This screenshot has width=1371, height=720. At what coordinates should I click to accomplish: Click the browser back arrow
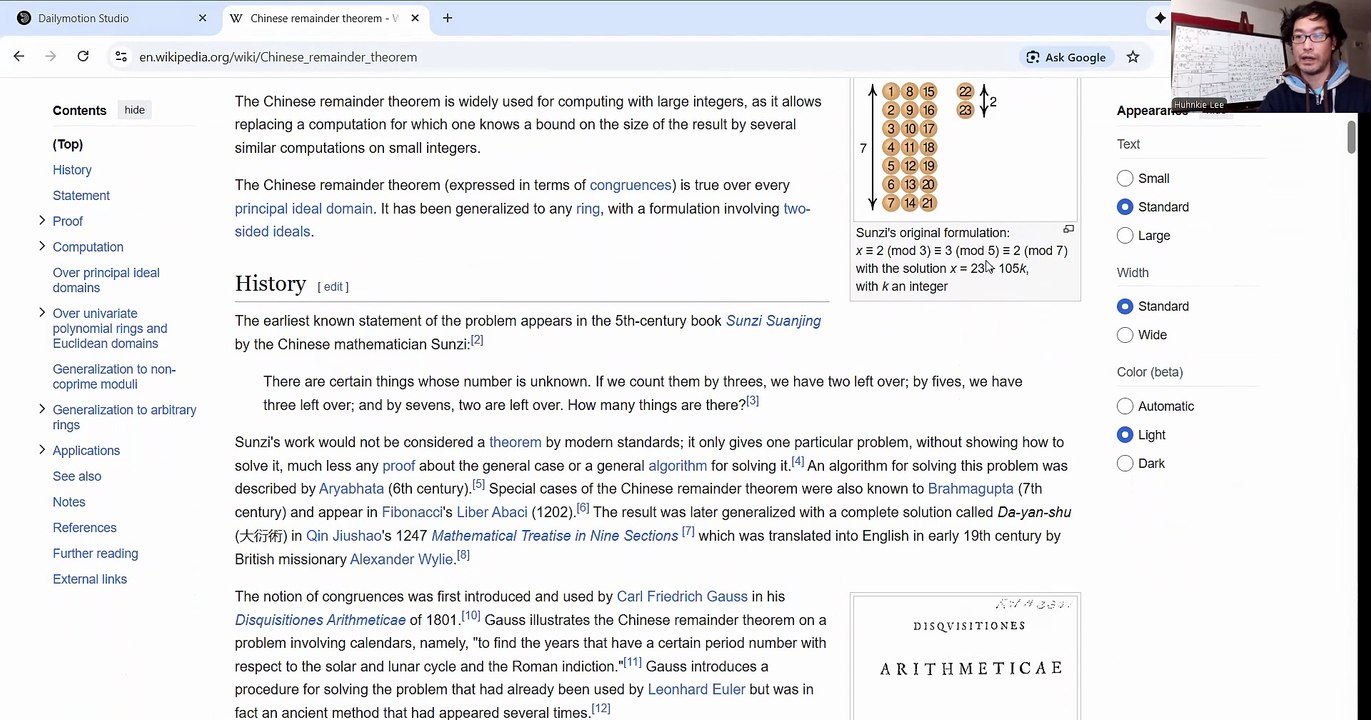[18, 57]
